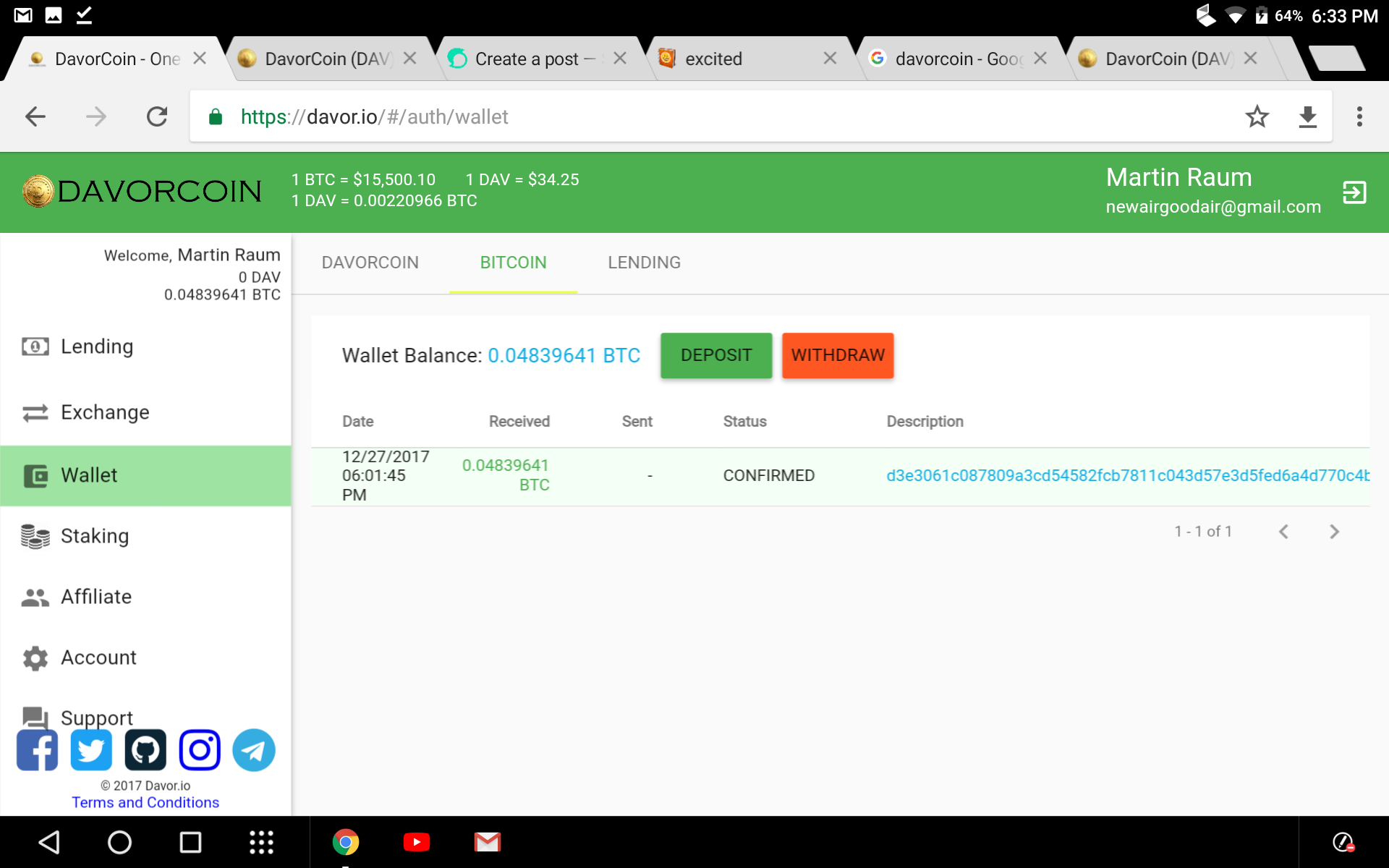
Task: Go to the next transactions page arrow
Action: point(1335,532)
